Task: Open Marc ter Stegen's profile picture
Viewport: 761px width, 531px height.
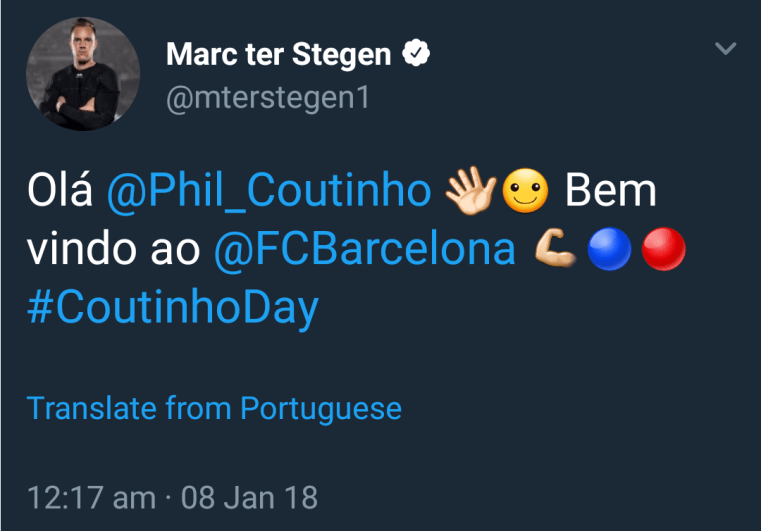Action: [82, 74]
